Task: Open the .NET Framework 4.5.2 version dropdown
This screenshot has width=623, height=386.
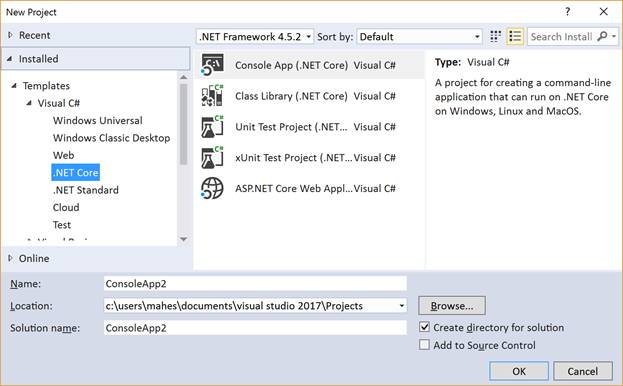Action: [x=255, y=37]
